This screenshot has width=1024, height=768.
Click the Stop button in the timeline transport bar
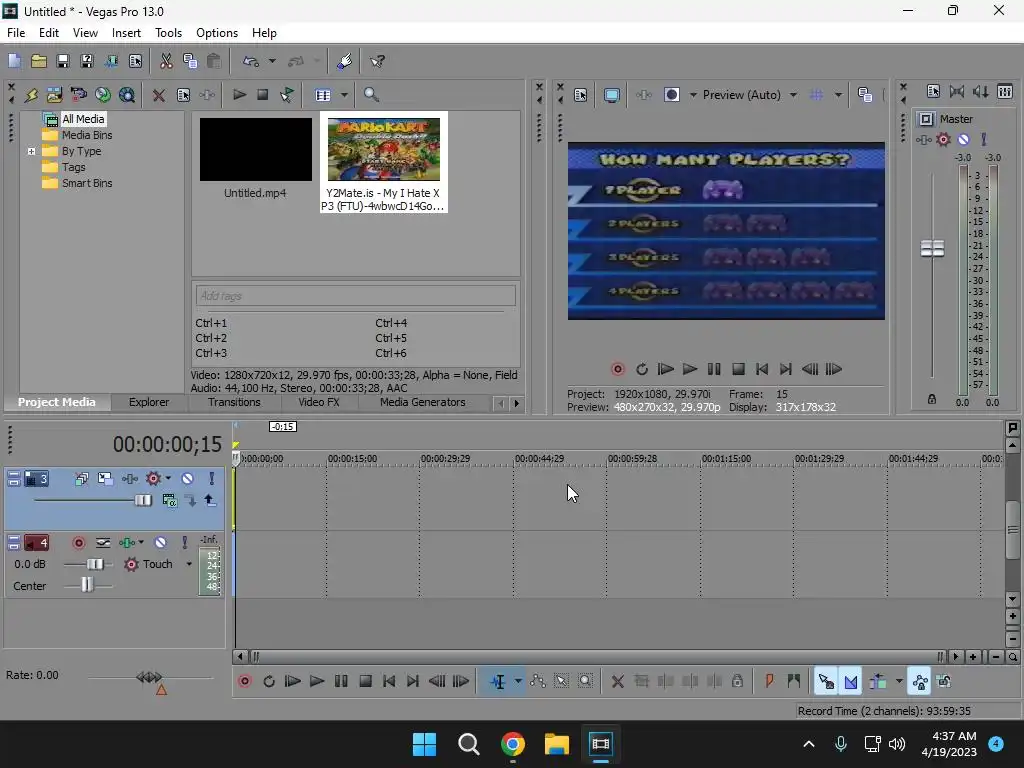tap(366, 681)
